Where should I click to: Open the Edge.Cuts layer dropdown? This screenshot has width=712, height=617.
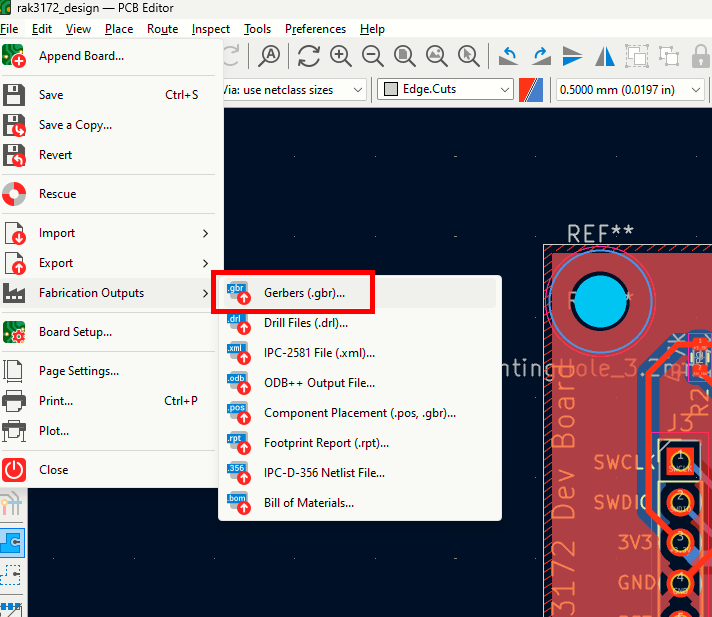(445, 89)
